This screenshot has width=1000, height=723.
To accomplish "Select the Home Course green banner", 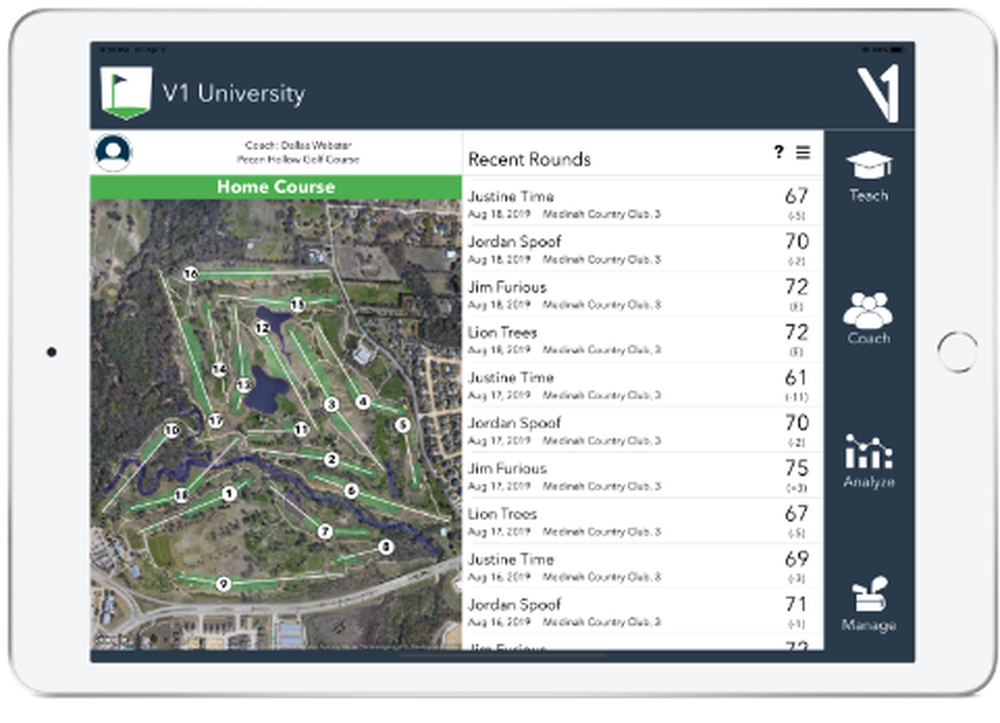I will pyautogui.click(x=276, y=187).
